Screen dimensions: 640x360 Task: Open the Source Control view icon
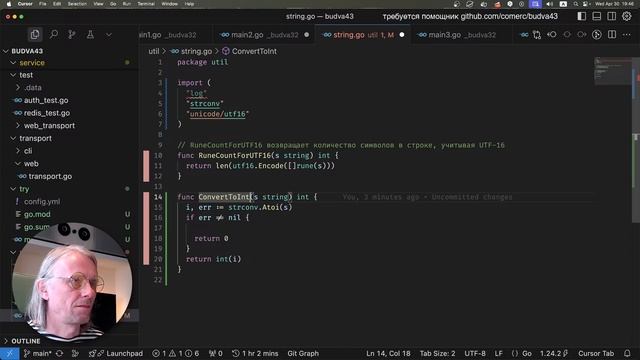pyautogui.click(x=72, y=35)
